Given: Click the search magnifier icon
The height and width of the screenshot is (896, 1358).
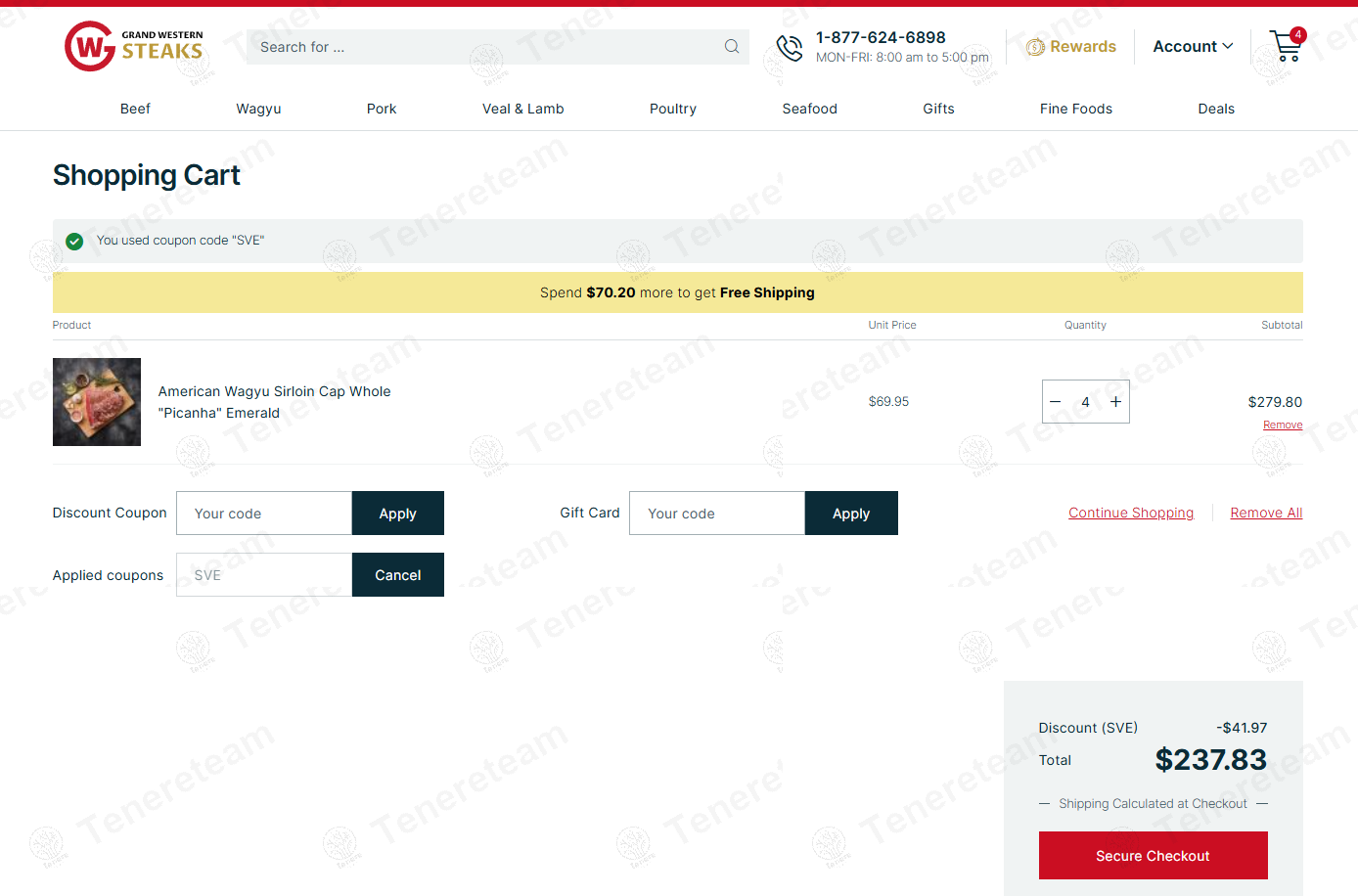Looking at the screenshot, I should [731, 47].
